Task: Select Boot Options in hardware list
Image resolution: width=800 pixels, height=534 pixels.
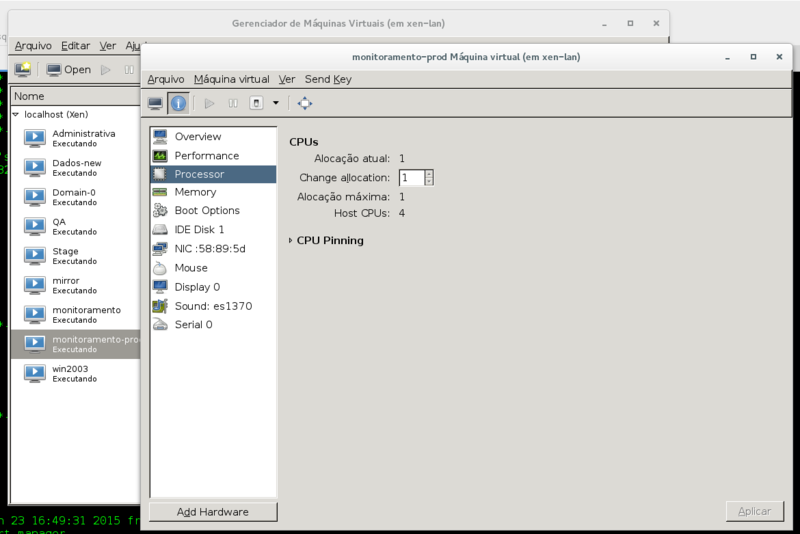Action: (x=213, y=211)
